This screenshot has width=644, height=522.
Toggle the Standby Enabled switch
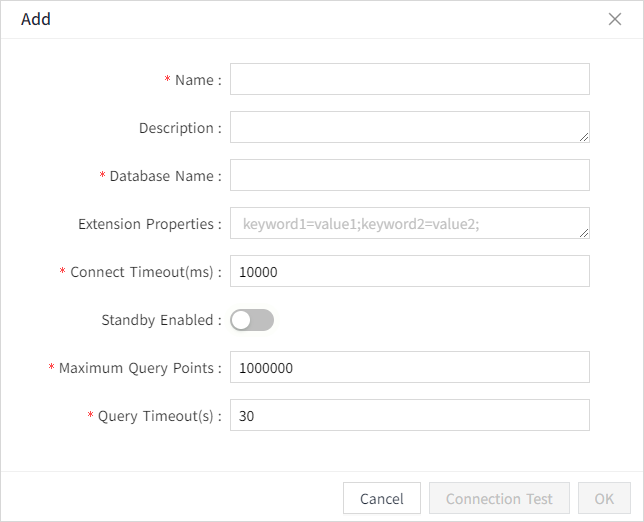point(252,320)
